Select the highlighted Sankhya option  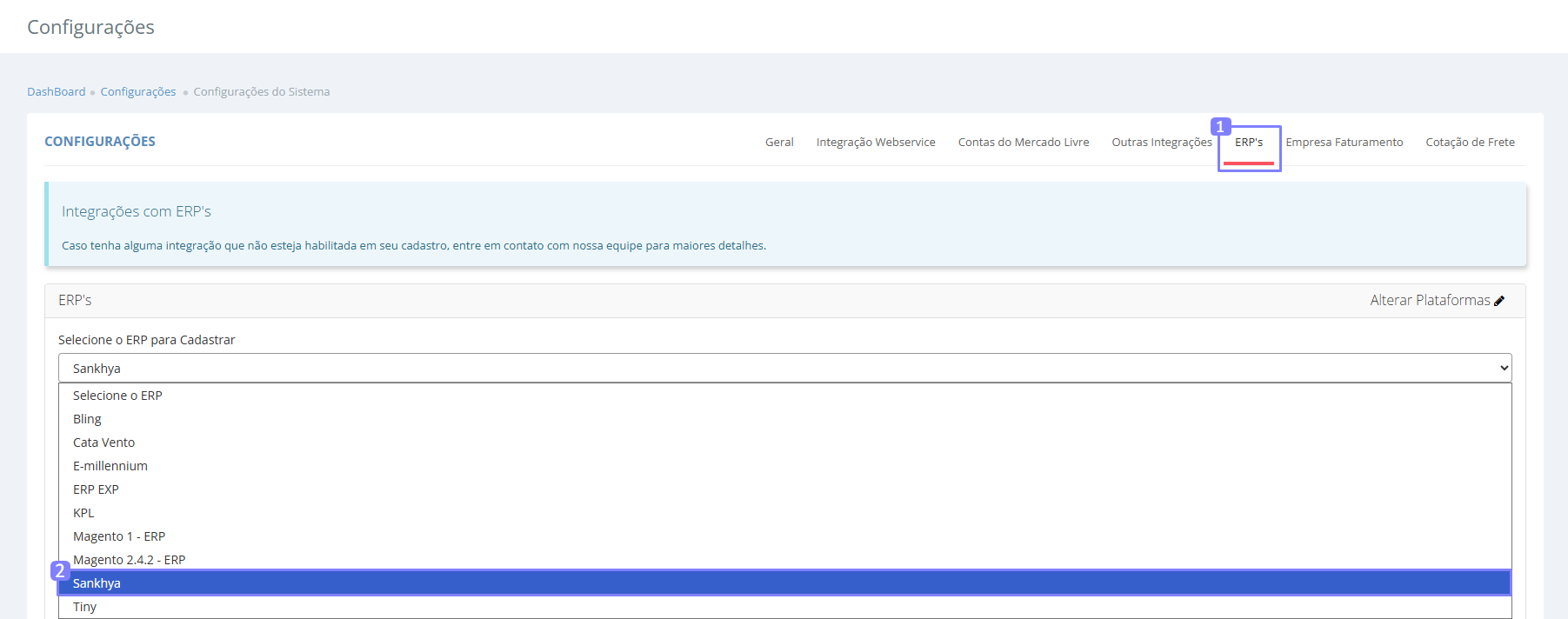click(x=785, y=583)
